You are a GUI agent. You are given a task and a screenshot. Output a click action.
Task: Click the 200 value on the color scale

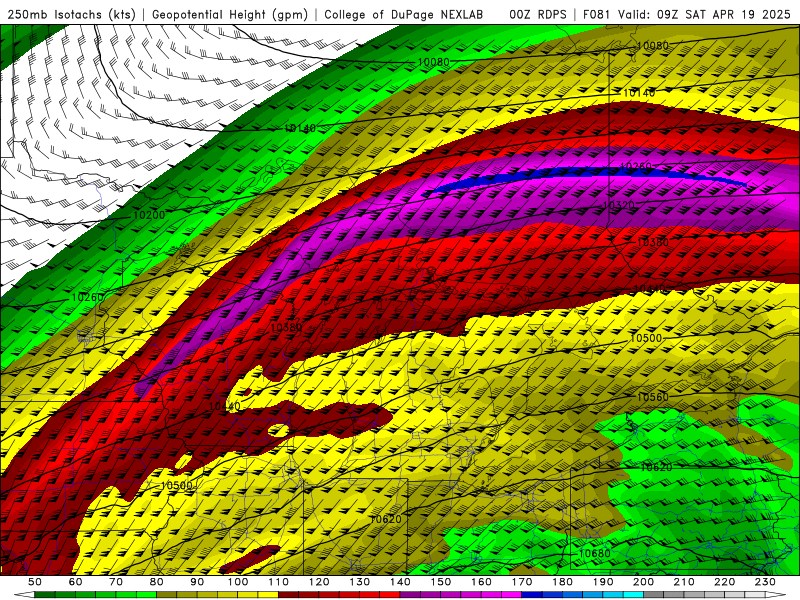pyautogui.click(x=643, y=582)
